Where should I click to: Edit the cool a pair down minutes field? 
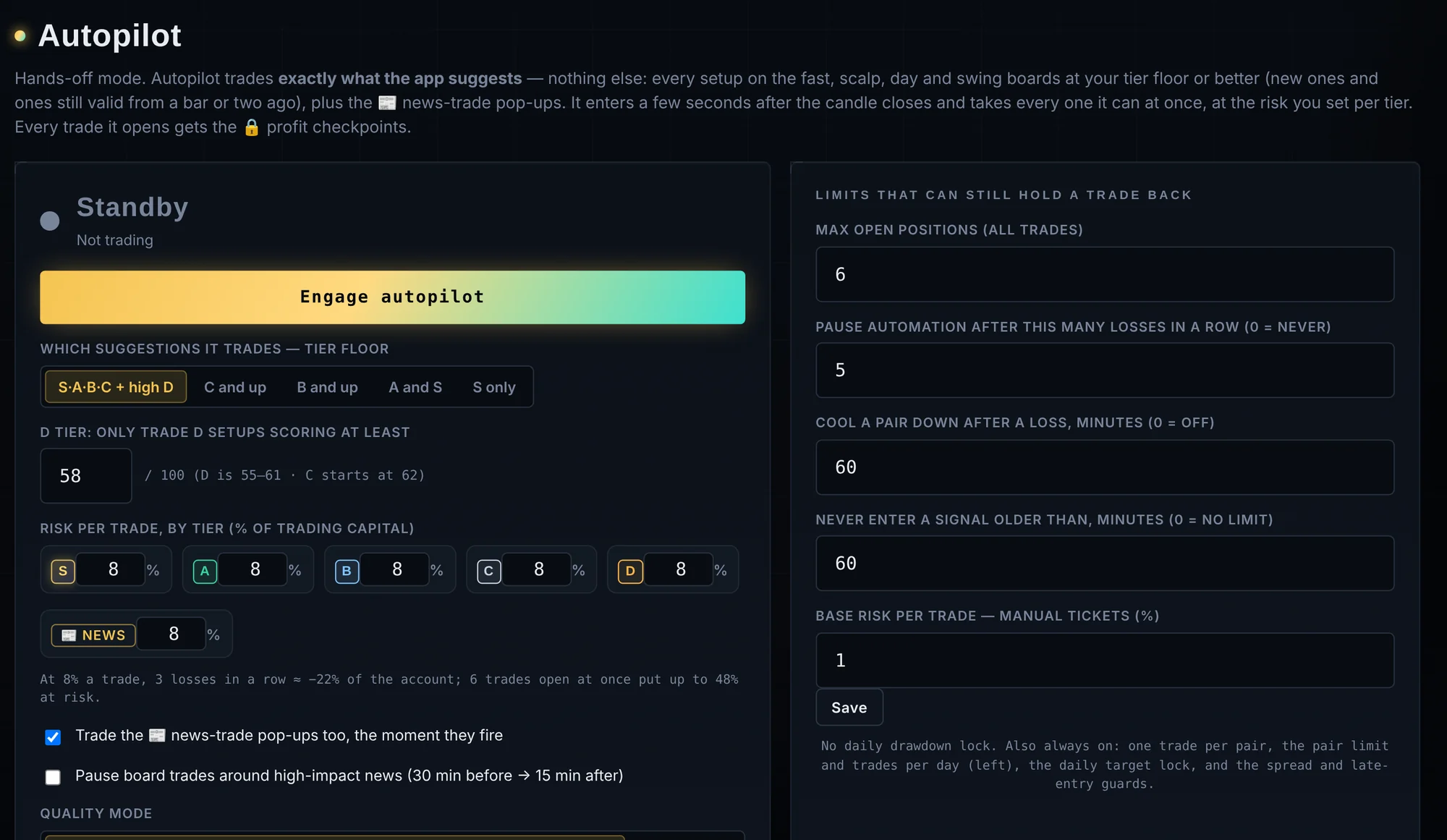click(x=1105, y=467)
